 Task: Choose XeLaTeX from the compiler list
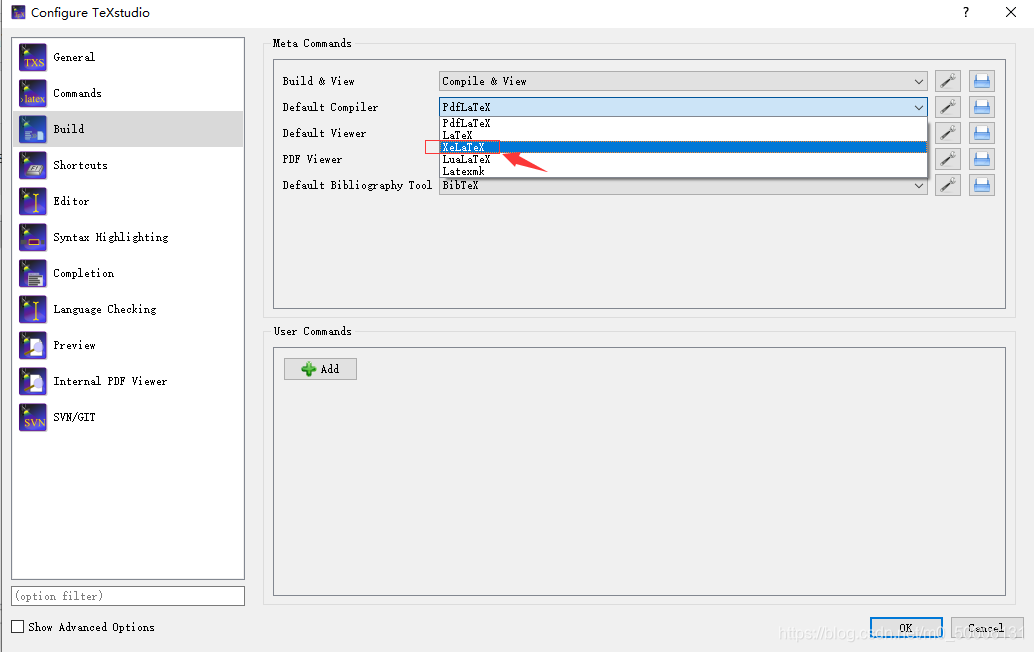683,147
